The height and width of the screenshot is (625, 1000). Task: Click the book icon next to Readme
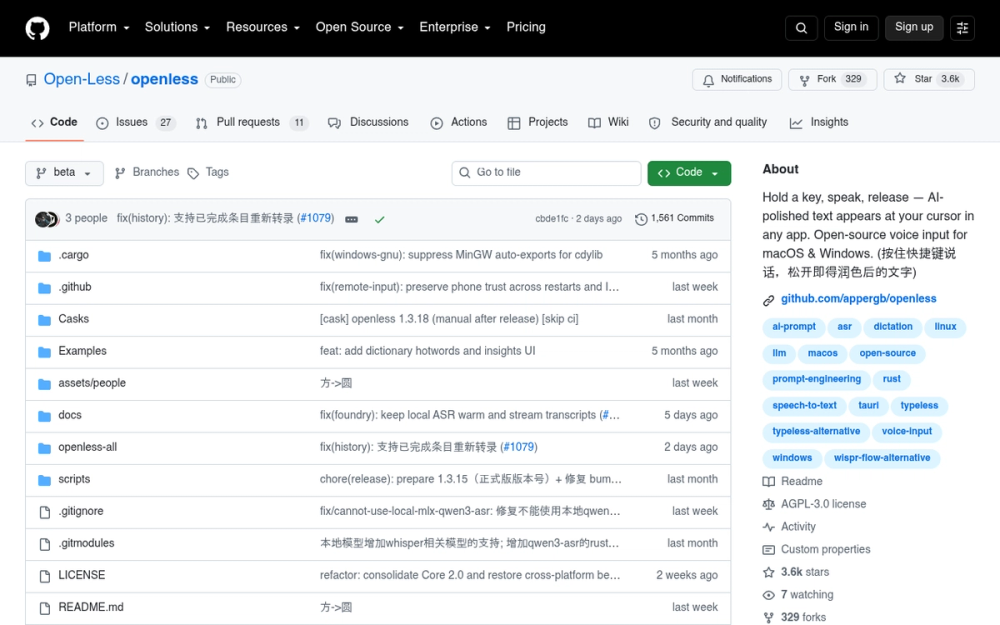click(x=768, y=482)
